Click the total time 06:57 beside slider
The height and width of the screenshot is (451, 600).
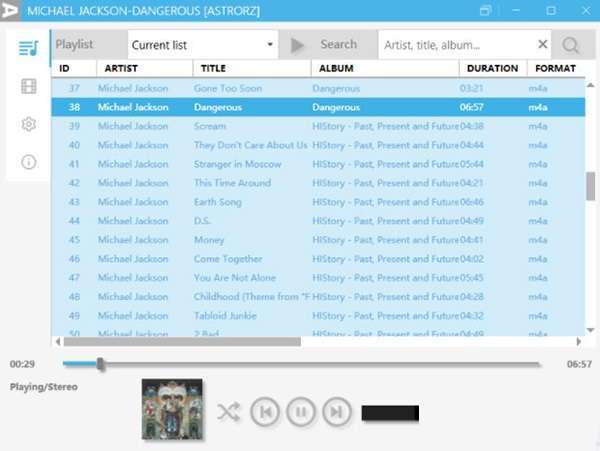[x=579, y=364]
